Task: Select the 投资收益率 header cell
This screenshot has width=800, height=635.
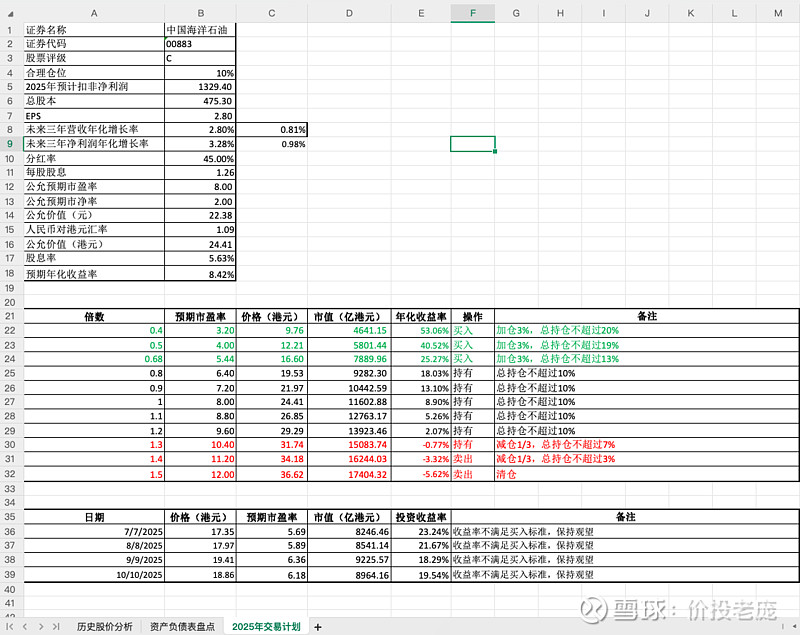Action: (421, 517)
